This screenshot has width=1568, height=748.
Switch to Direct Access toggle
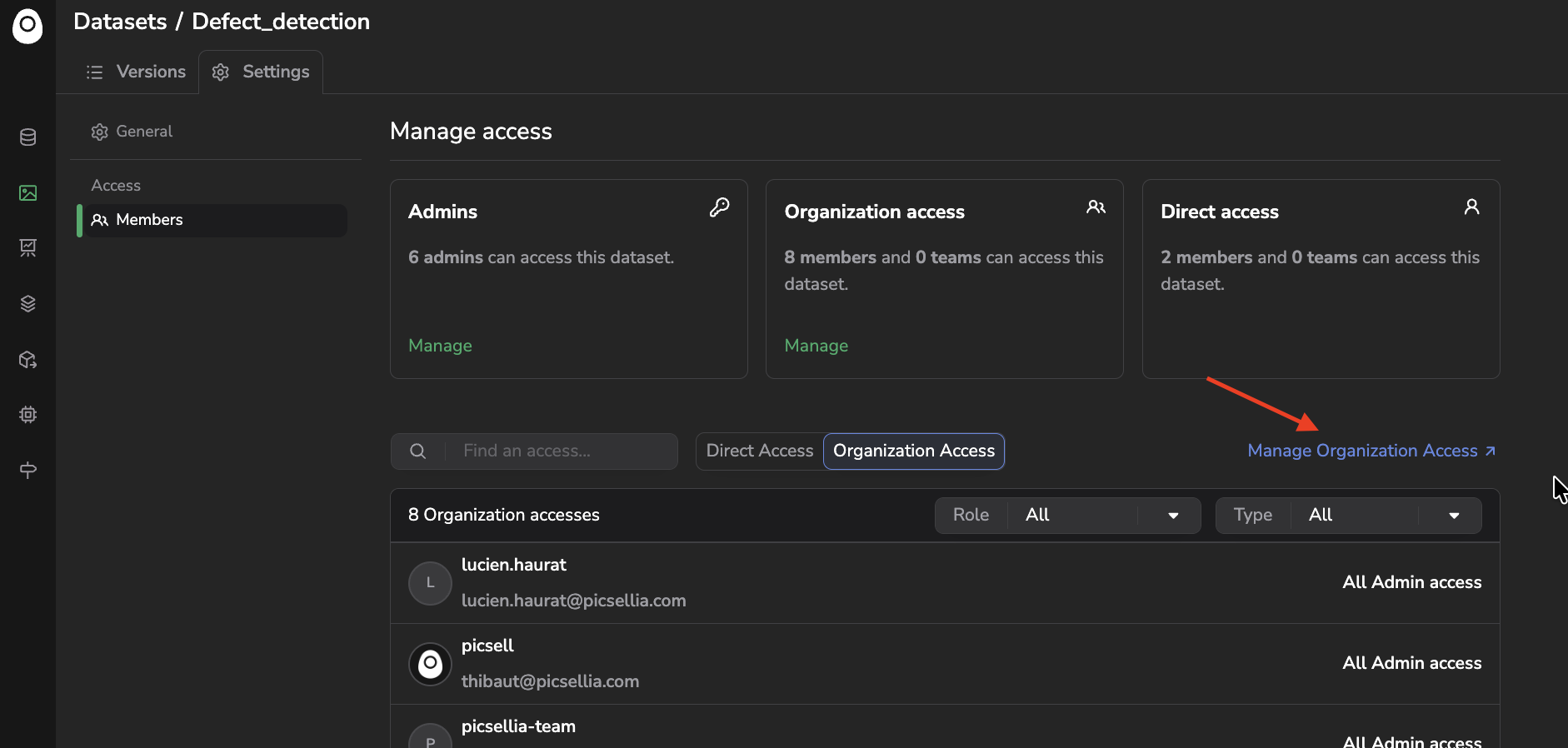(x=759, y=451)
